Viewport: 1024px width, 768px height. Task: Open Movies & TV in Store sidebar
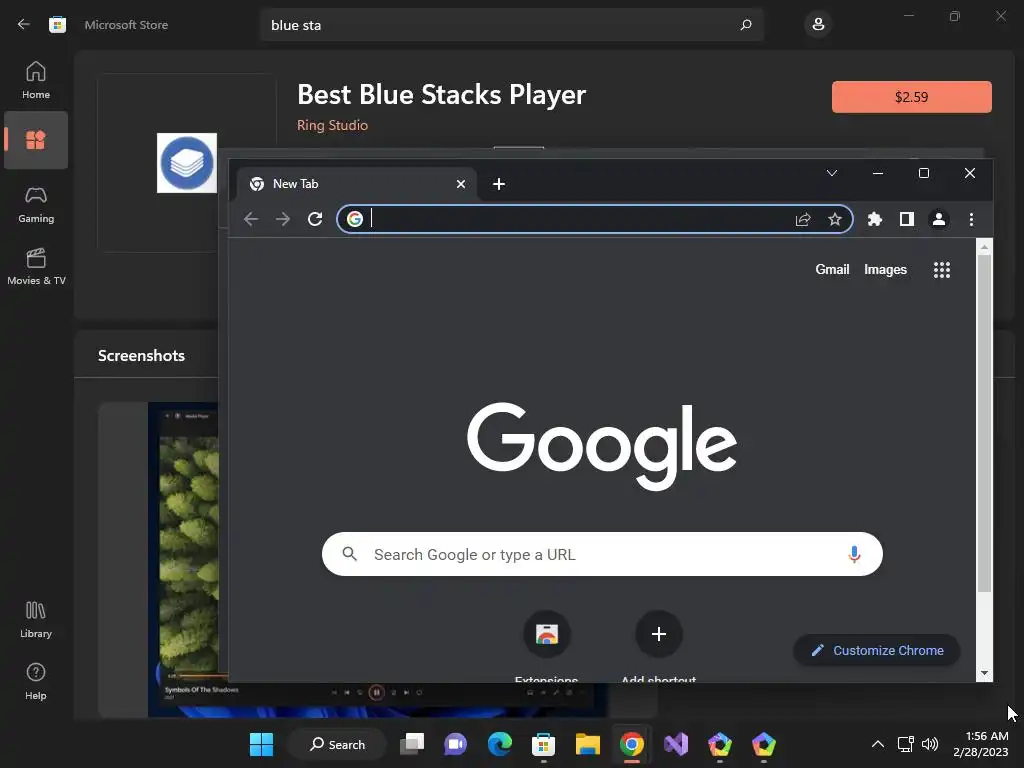click(36, 267)
